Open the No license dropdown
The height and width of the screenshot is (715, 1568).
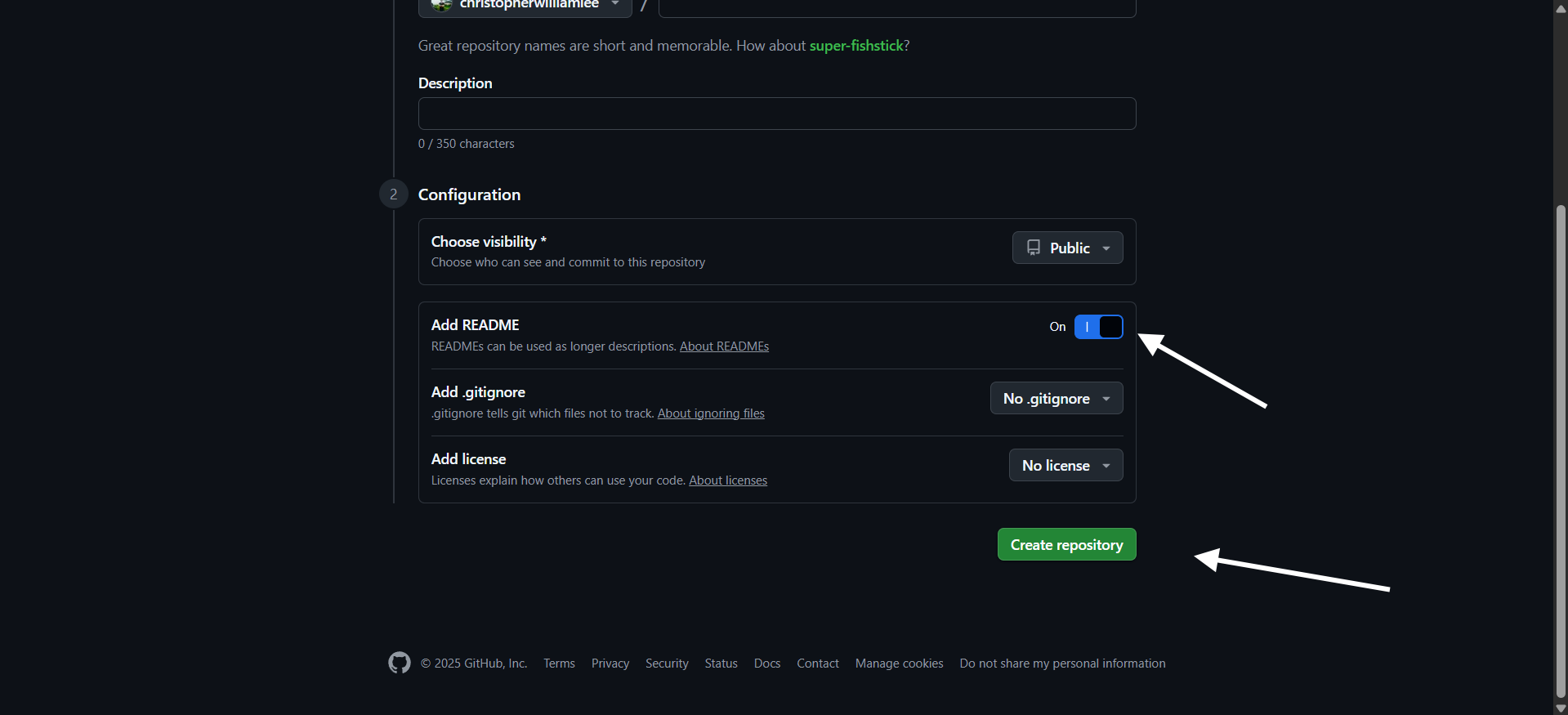click(x=1065, y=466)
